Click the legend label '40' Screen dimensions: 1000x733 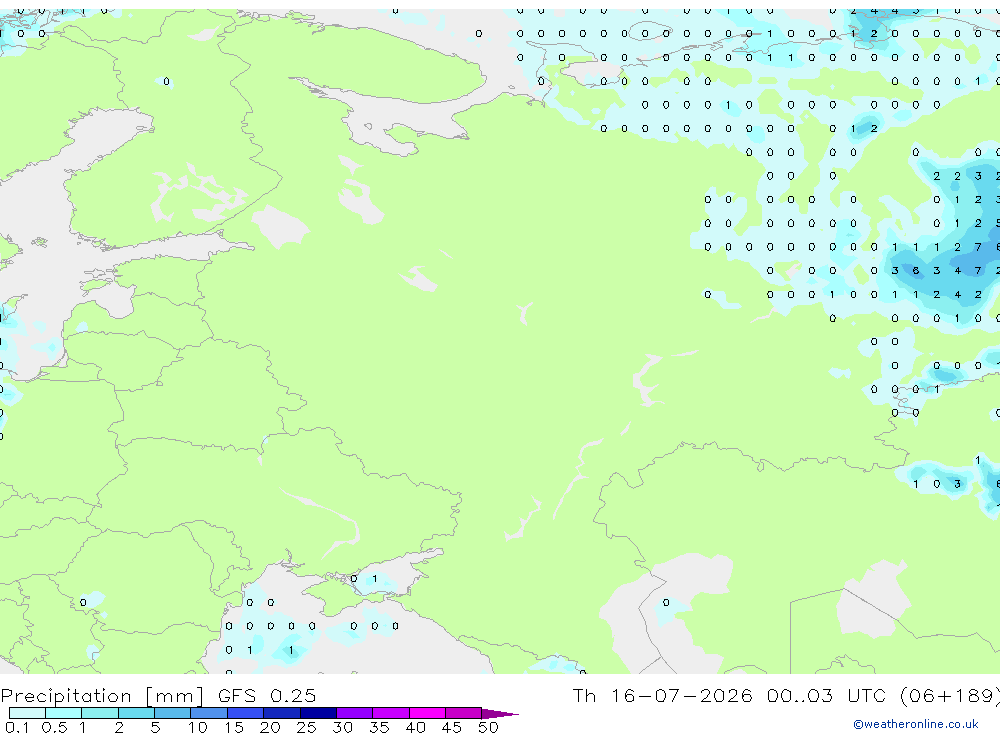(x=415, y=727)
